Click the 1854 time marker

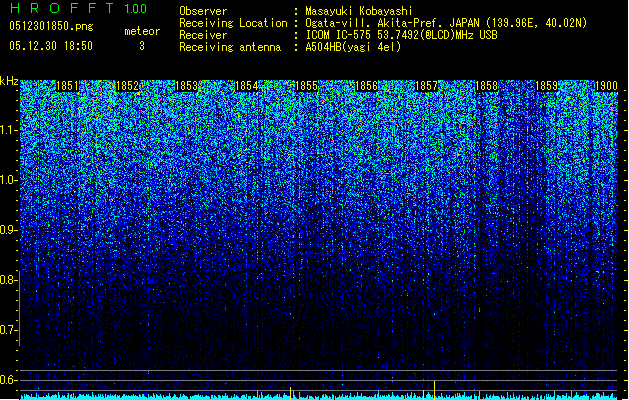[246, 86]
